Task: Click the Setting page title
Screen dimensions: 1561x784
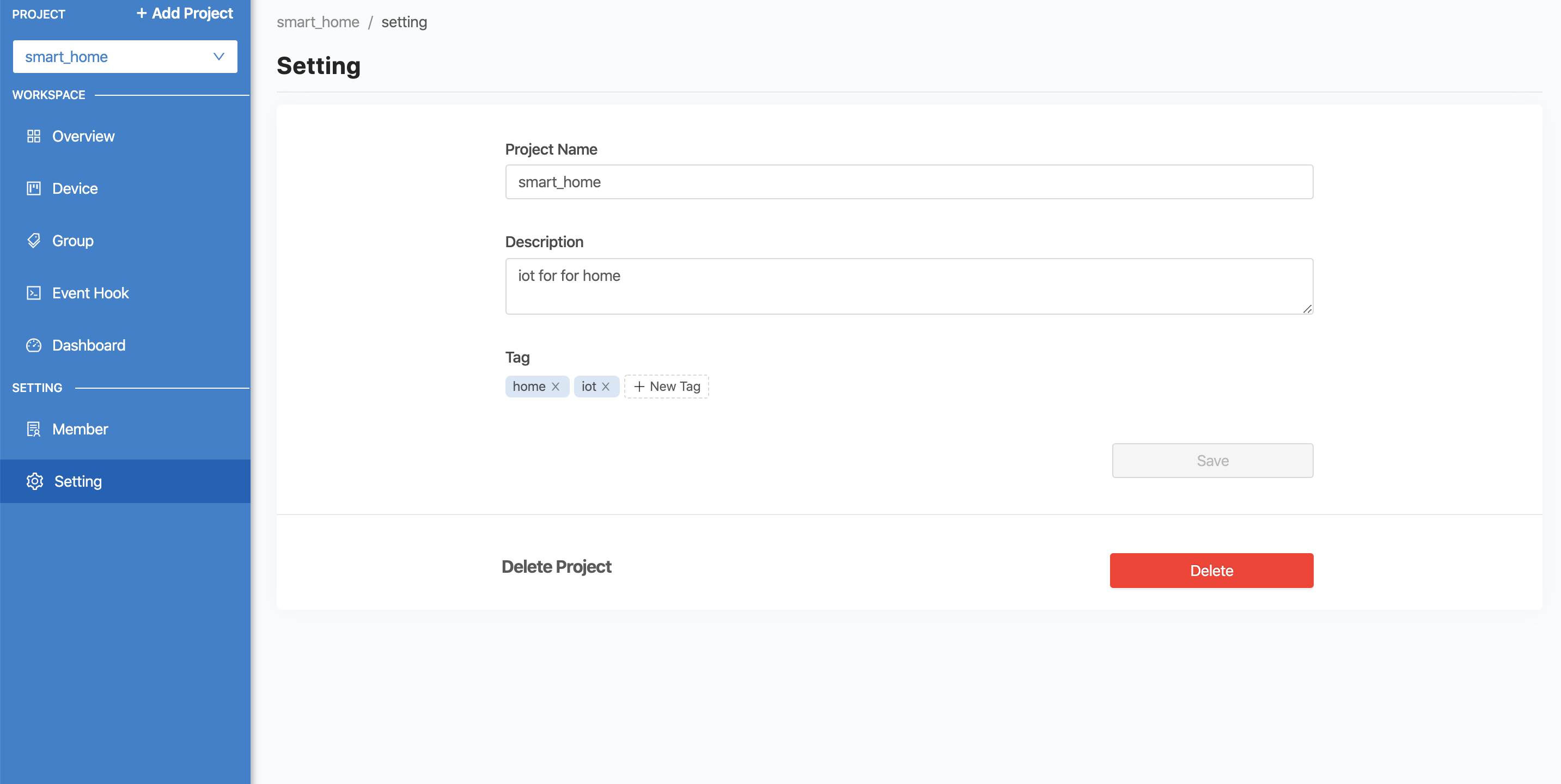Action: (x=319, y=65)
